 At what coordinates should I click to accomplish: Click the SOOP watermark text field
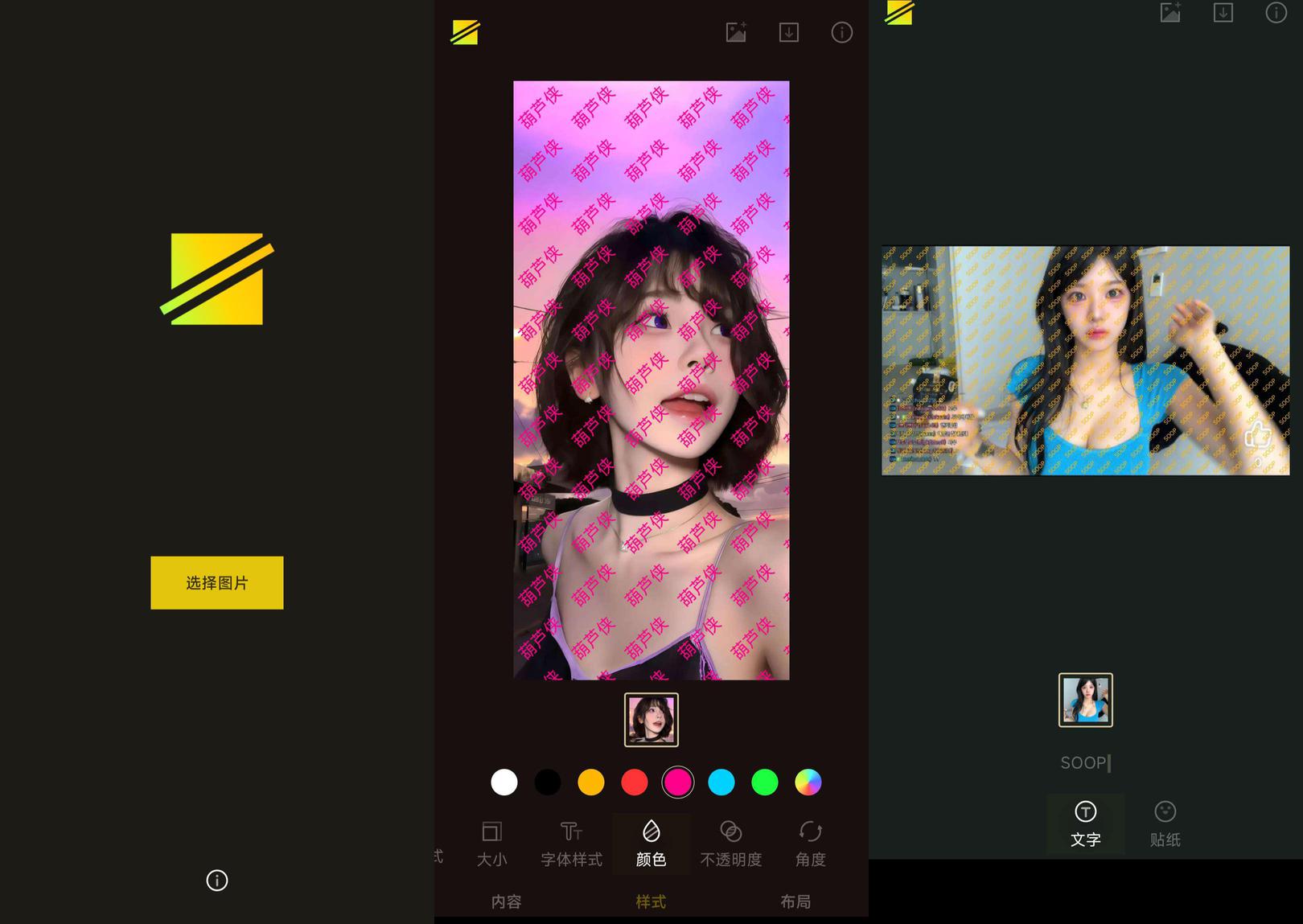pyautogui.click(x=1085, y=762)
